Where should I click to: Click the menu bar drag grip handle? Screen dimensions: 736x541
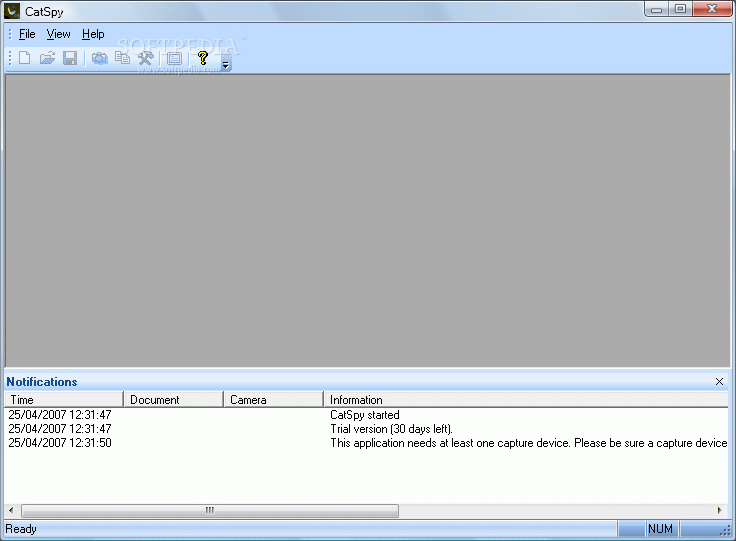coord(10,34)
